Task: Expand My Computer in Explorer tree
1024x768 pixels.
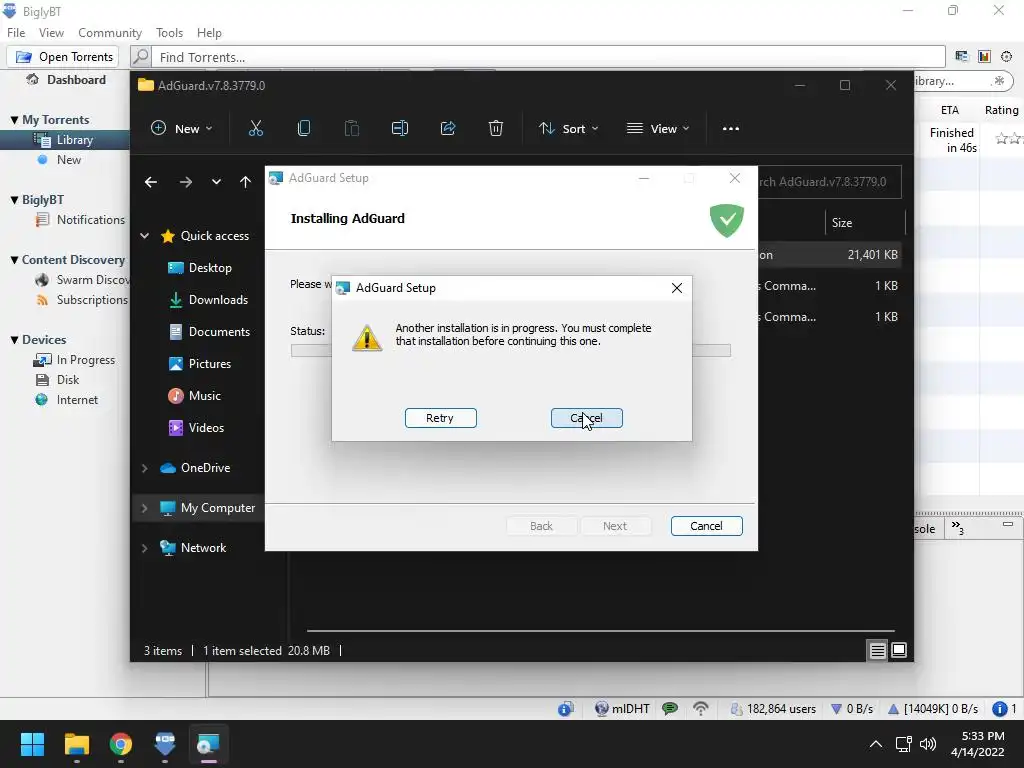Action: (x=144, y=508)
